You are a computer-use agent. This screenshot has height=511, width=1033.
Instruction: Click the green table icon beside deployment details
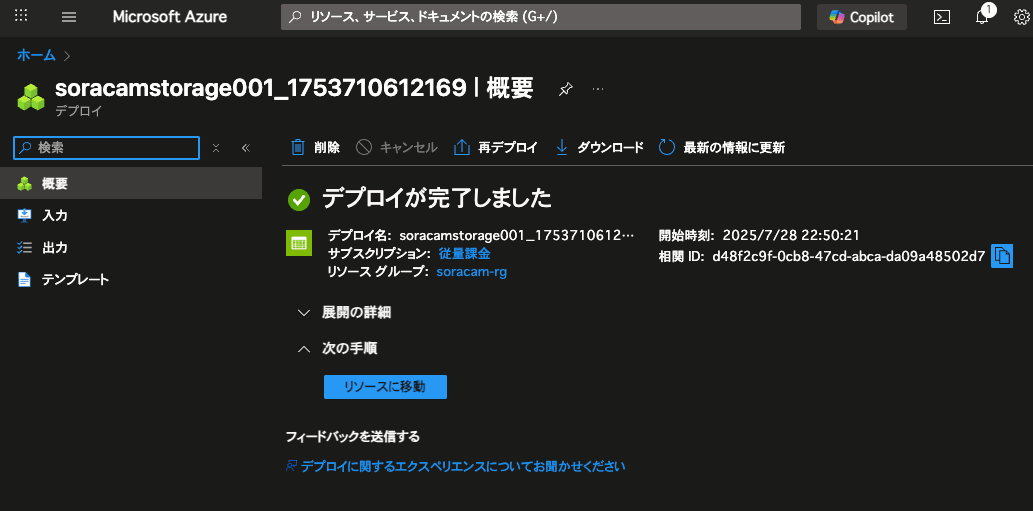coord(298,243)
